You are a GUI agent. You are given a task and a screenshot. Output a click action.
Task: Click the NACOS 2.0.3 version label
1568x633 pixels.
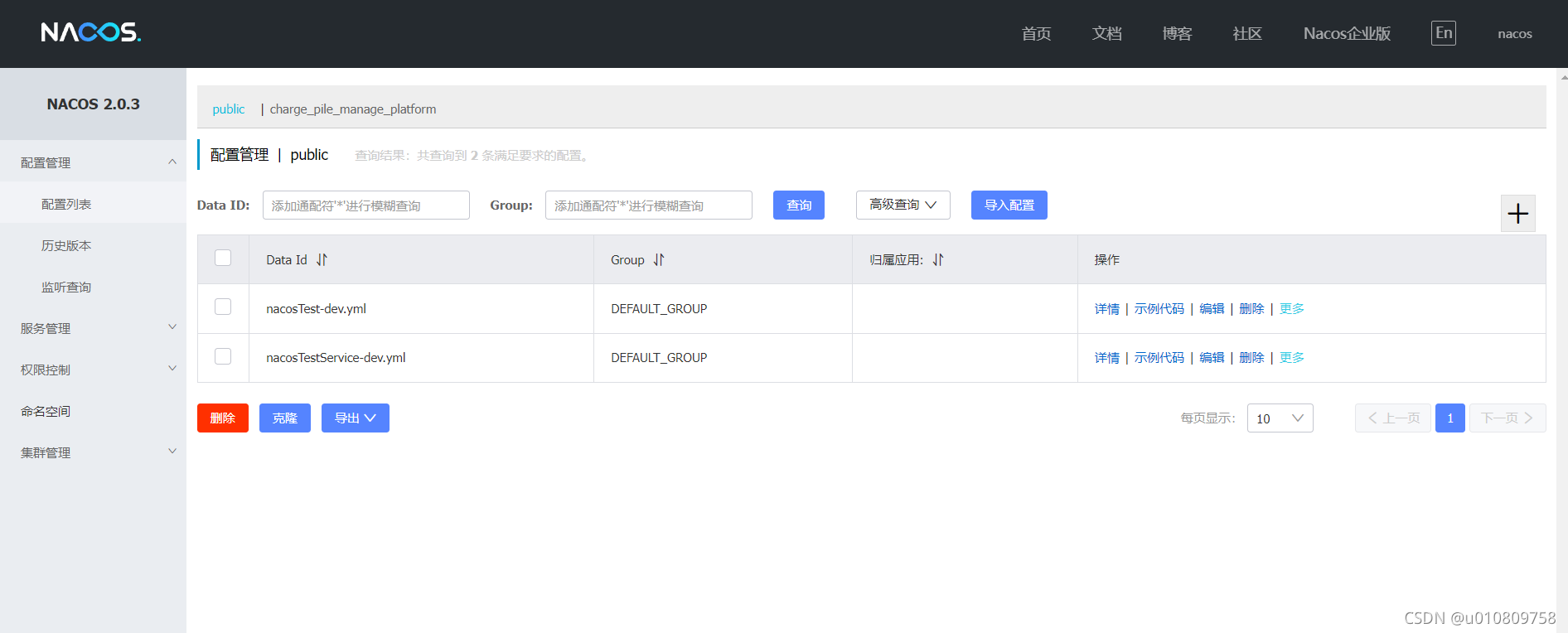93,104
